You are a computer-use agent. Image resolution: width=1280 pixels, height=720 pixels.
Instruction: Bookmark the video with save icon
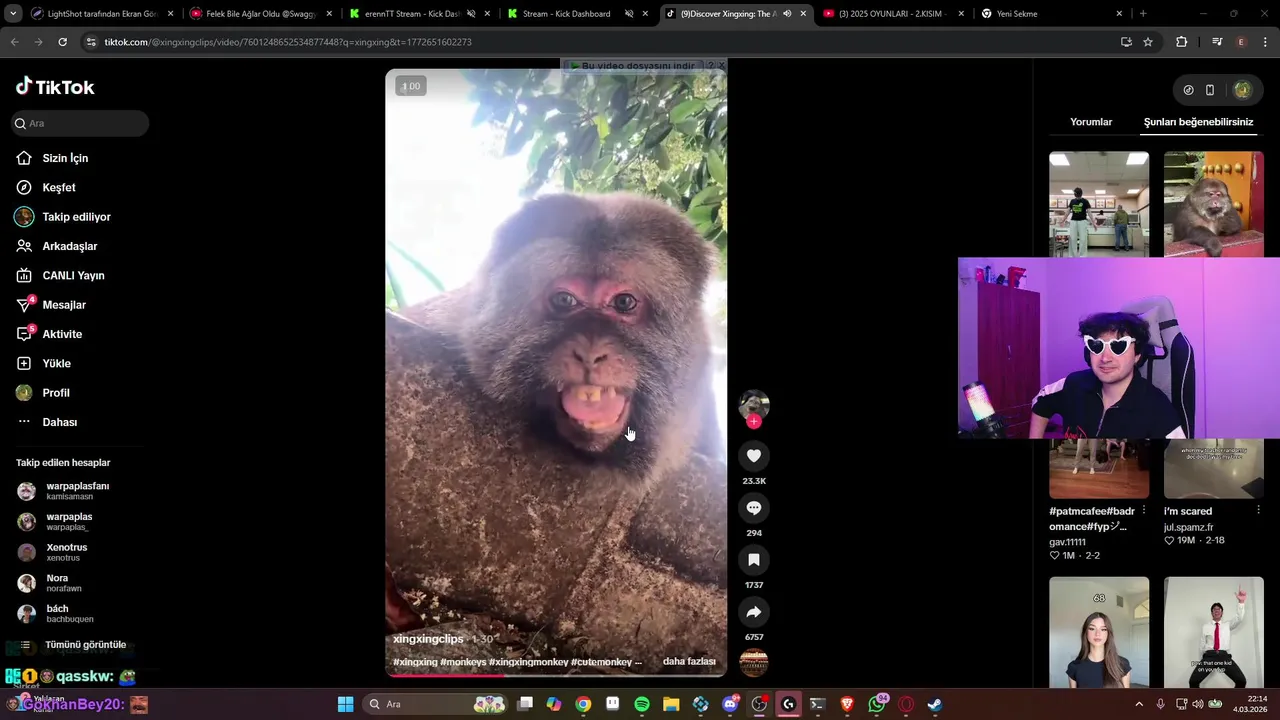click(x=754, y=560)
